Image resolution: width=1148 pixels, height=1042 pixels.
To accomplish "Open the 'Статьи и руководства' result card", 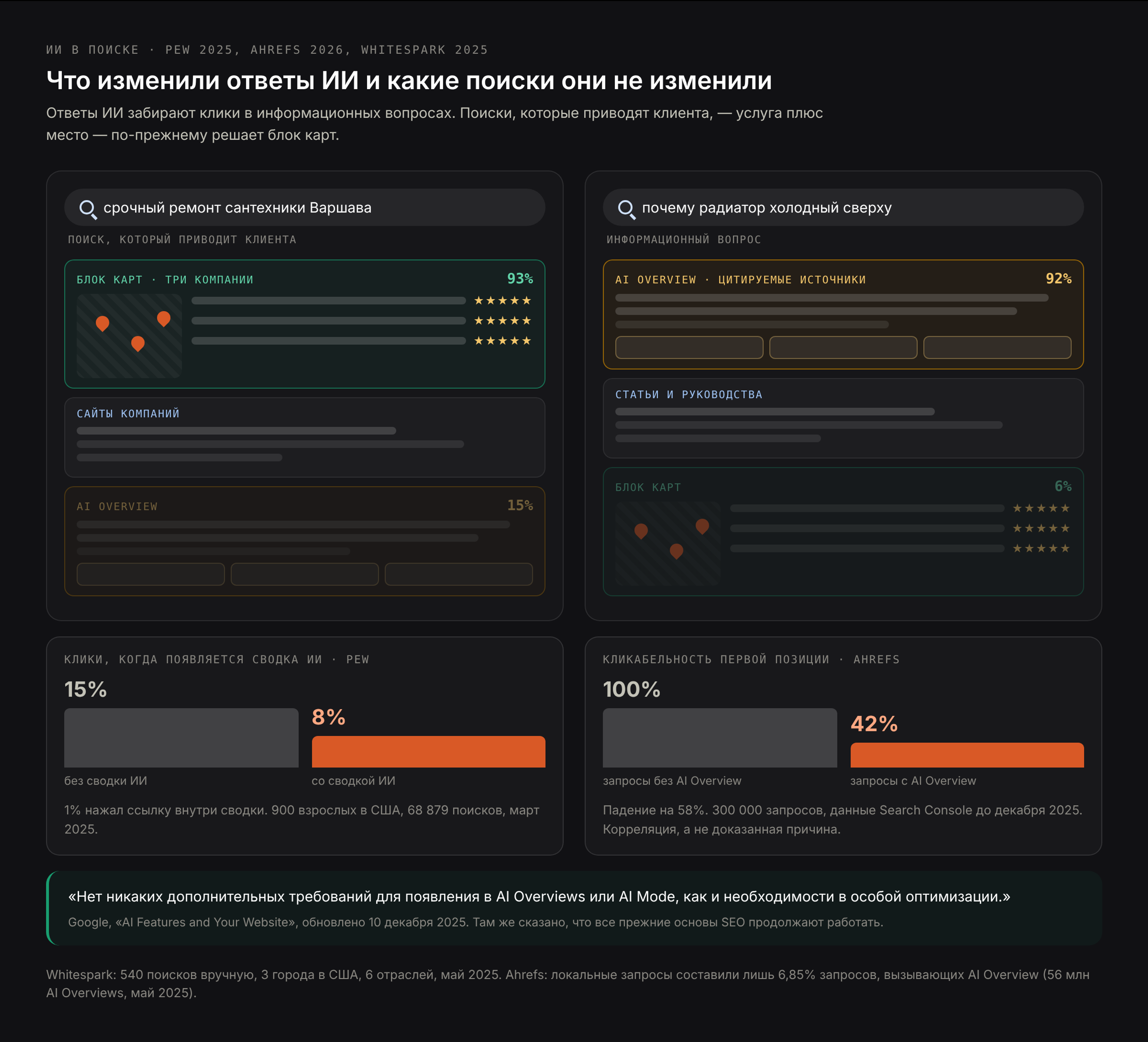I will pos(843,419).
